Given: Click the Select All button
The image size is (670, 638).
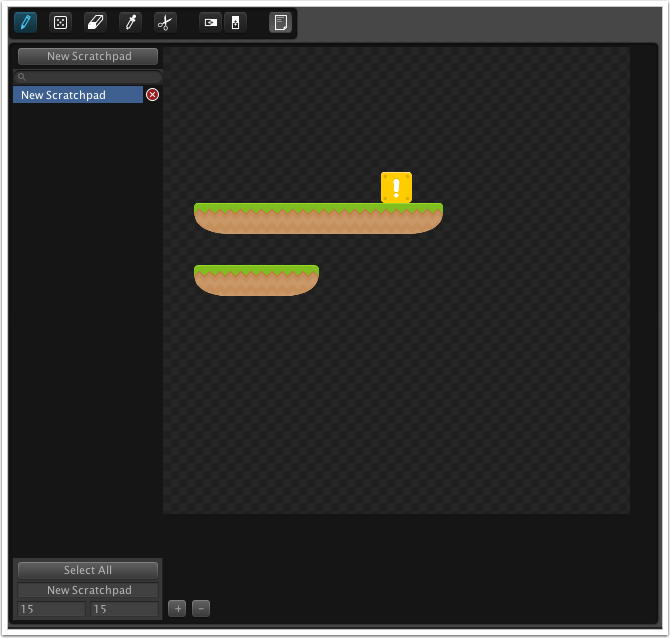Looking at the screenshot, I should [88, 570].
